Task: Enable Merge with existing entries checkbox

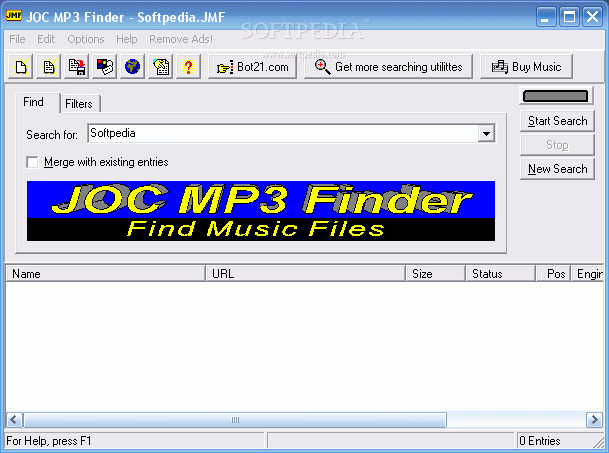Action: coord(32,162)
